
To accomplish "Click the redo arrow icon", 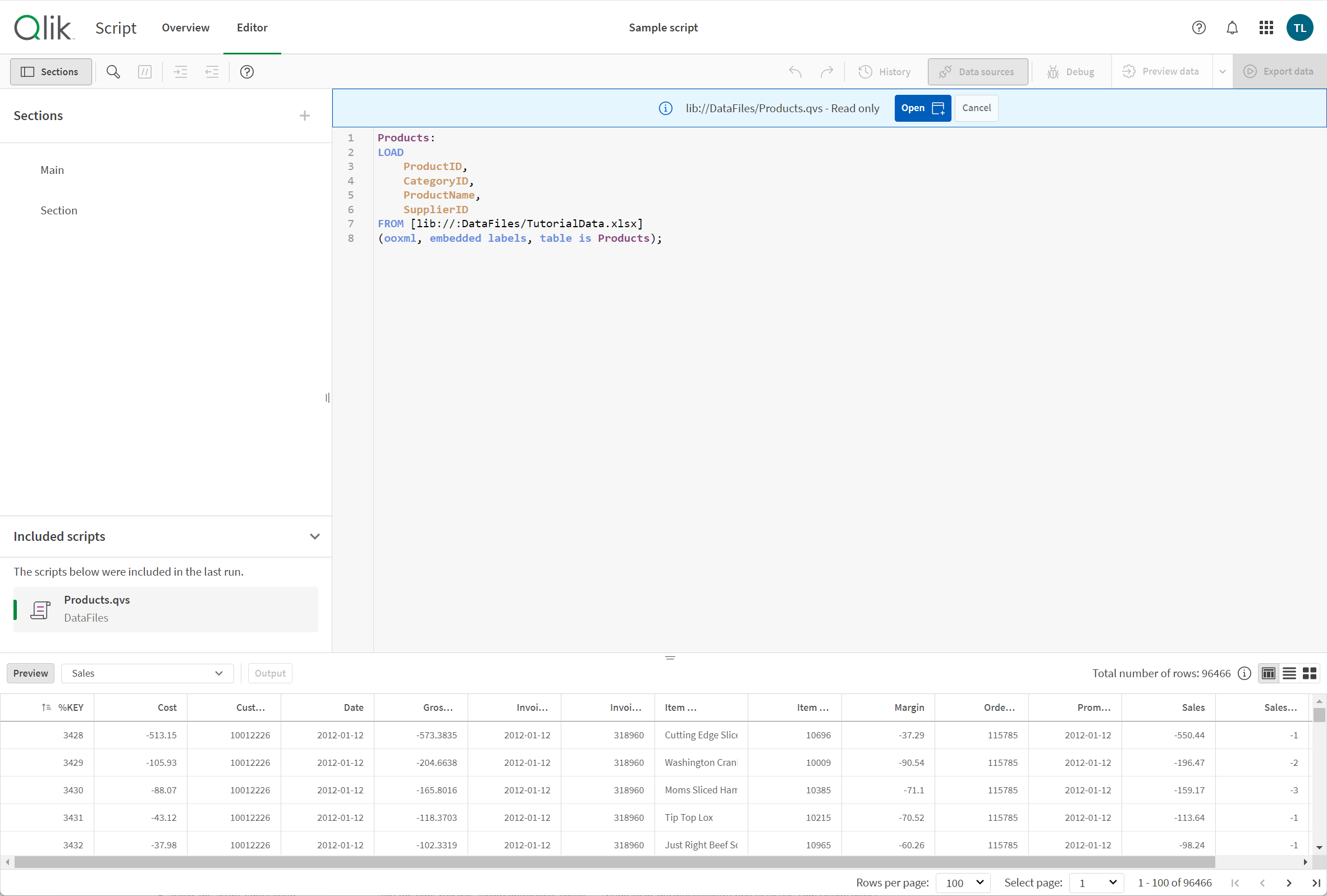I will point(826,71).
